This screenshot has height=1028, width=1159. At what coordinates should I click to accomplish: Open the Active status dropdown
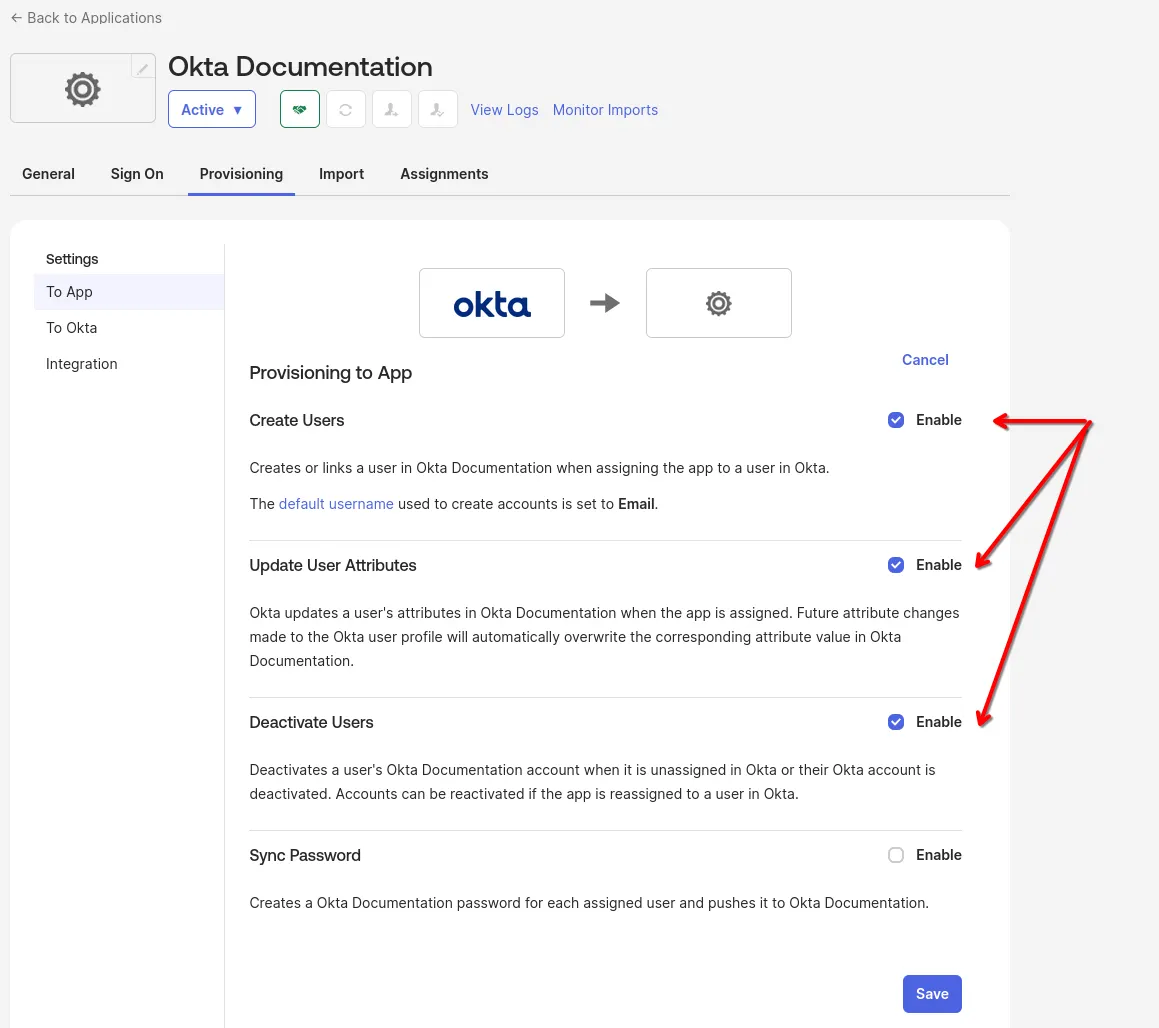click(211, 109)
